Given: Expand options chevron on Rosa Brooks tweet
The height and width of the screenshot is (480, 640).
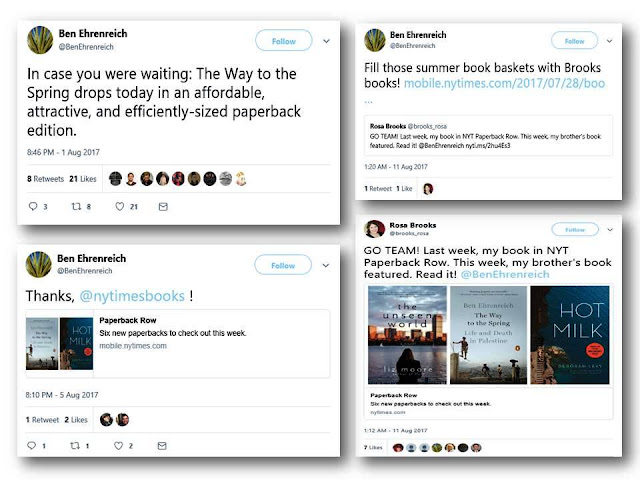Looking at the screenshot, I should [x=610, y=230].
